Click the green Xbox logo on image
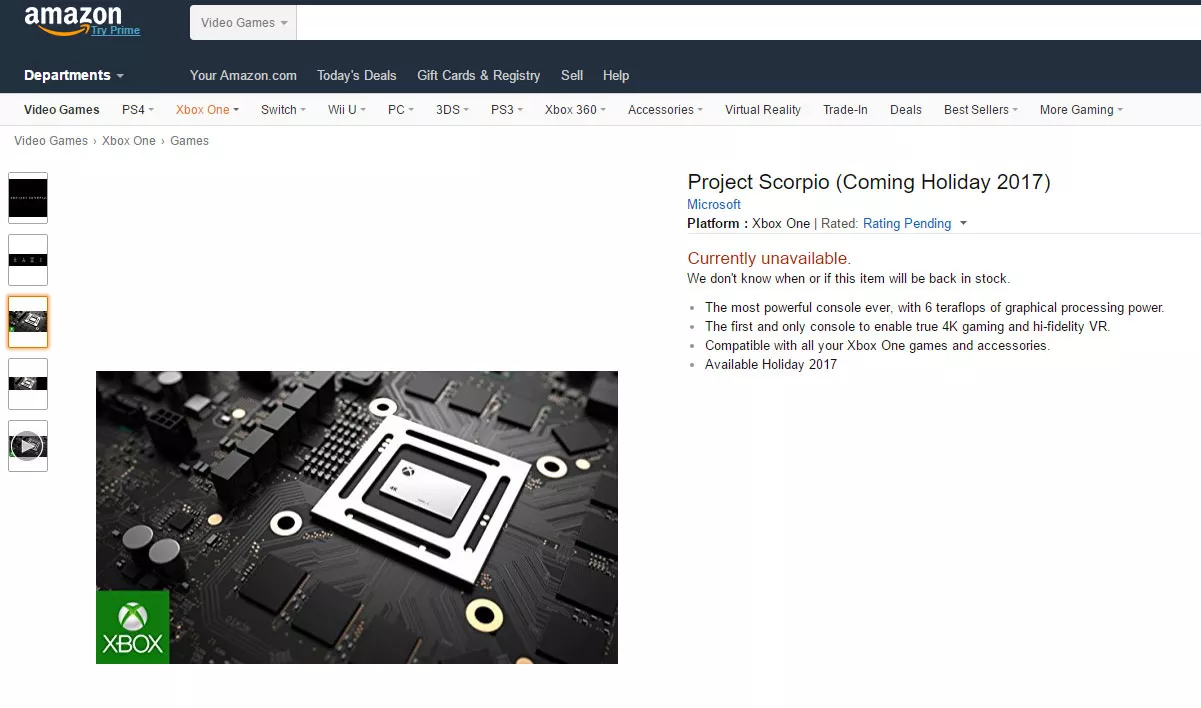Screen dimensions: 1201x708 [133, 627]
